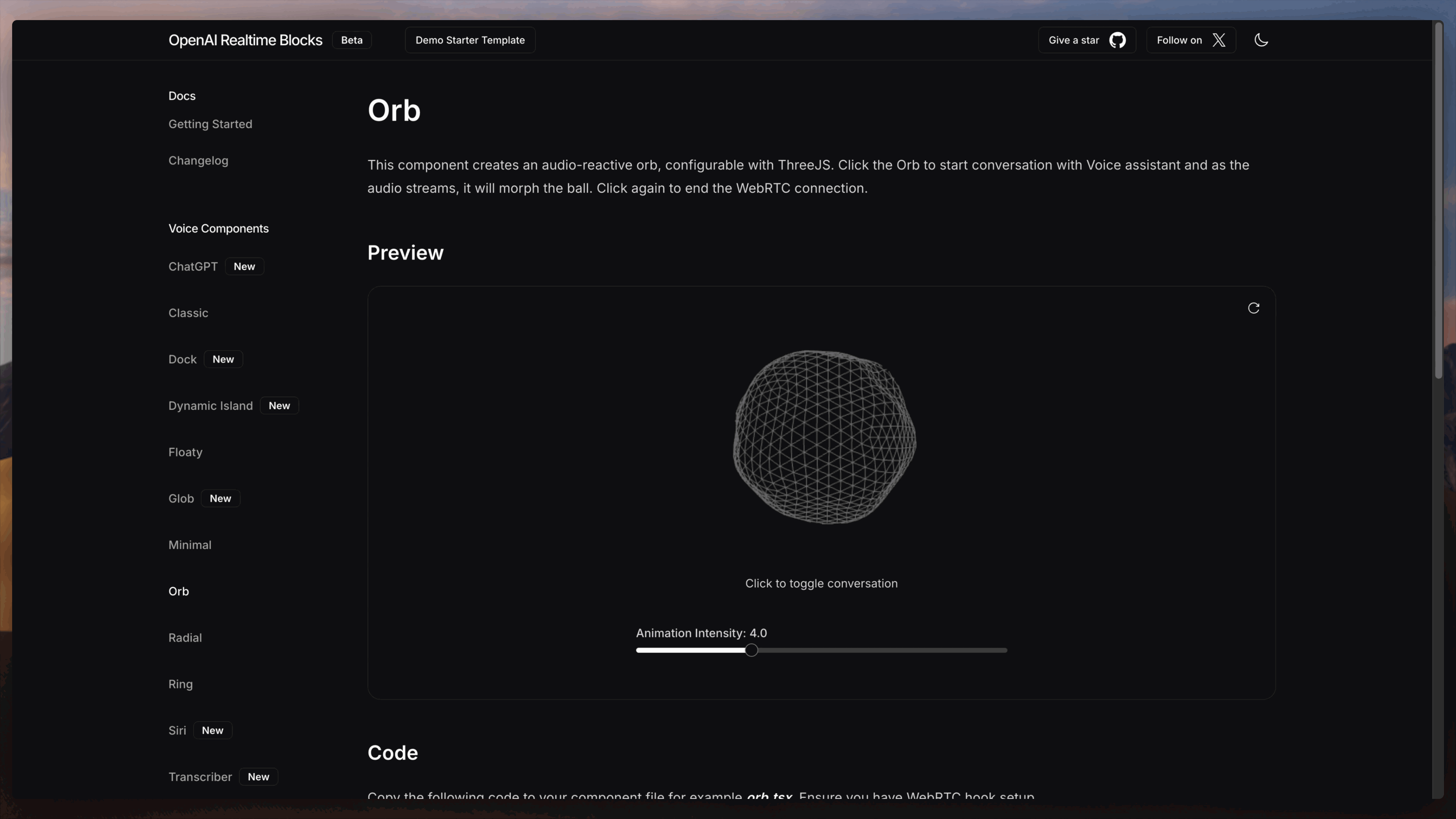Select ChatGPT in Voice Components

coord(193,266)
